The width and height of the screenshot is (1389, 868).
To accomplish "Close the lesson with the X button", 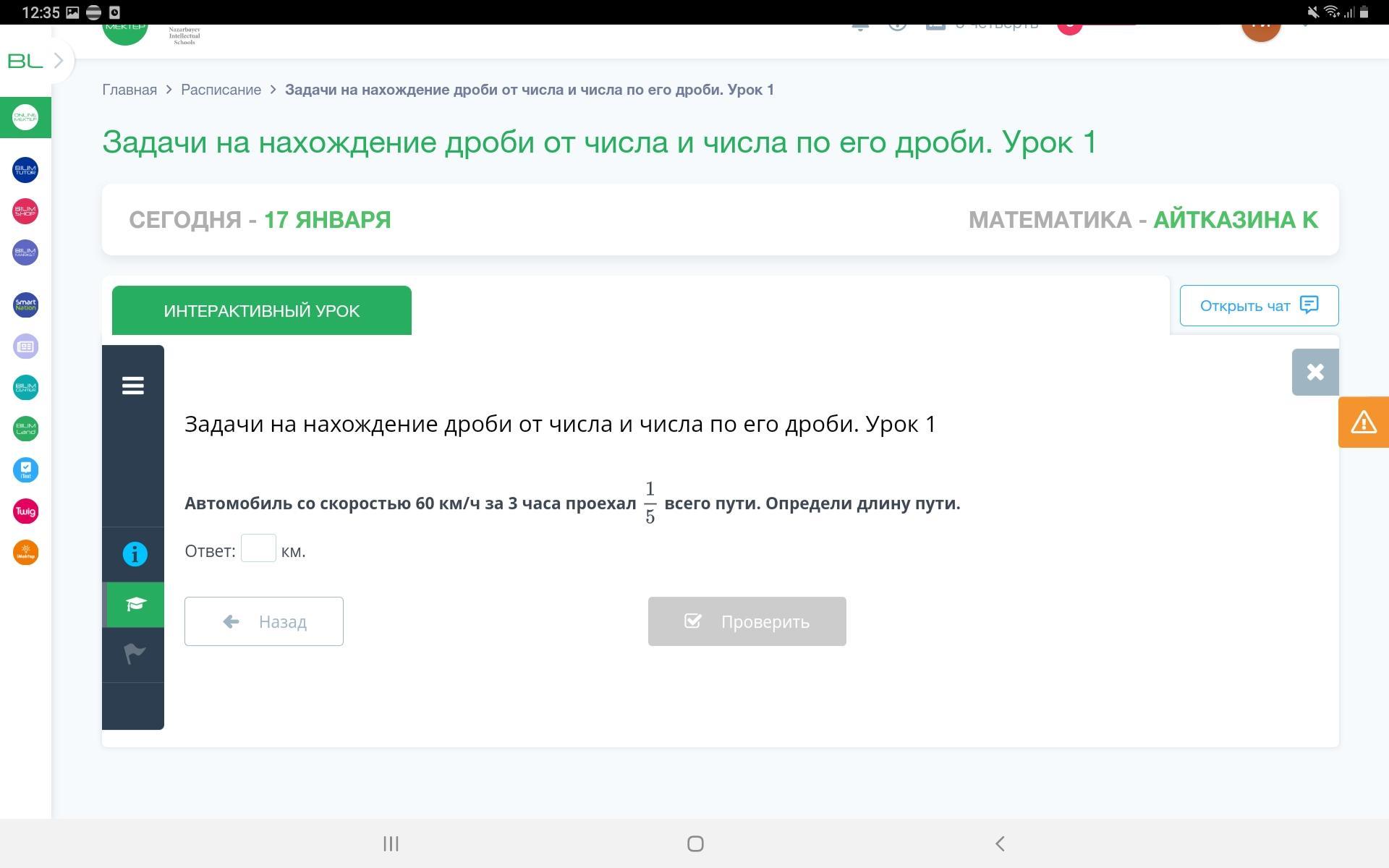I will (1314, 373).
